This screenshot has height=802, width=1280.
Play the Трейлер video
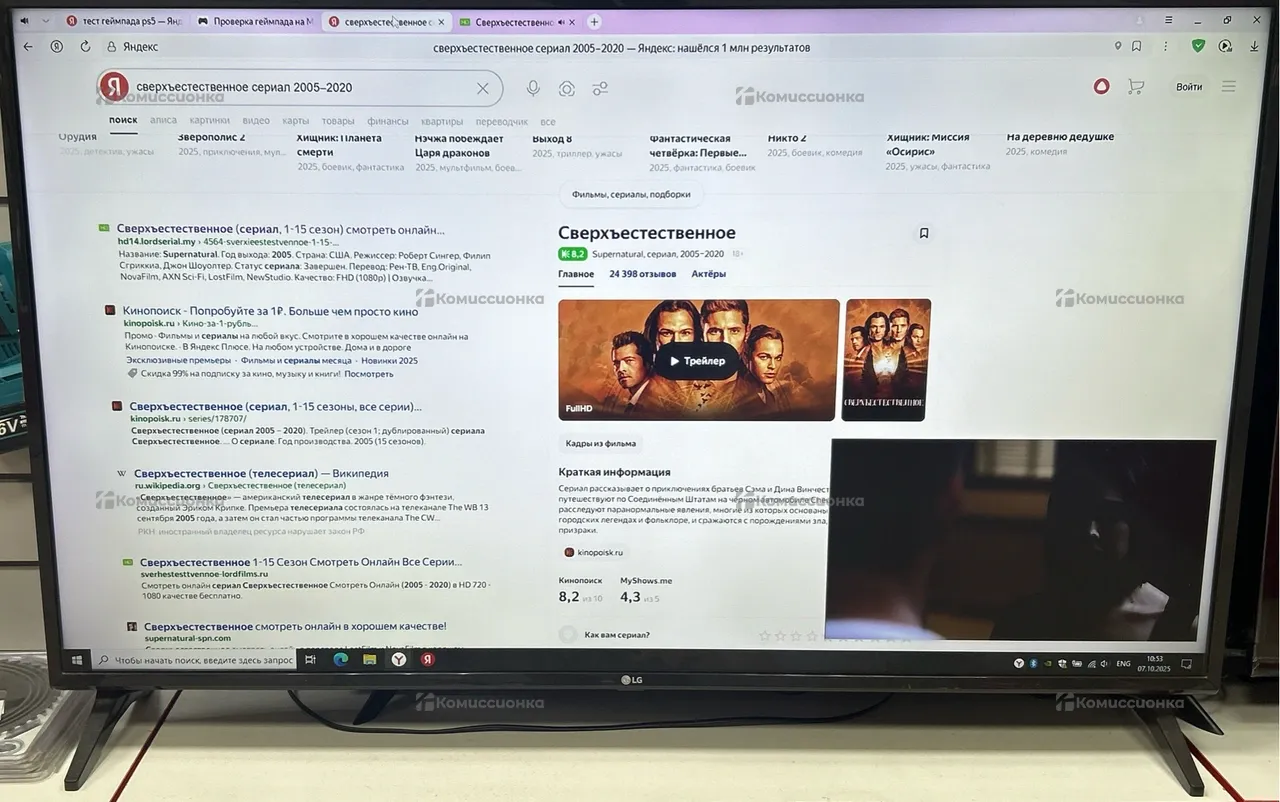pos(697,361)
